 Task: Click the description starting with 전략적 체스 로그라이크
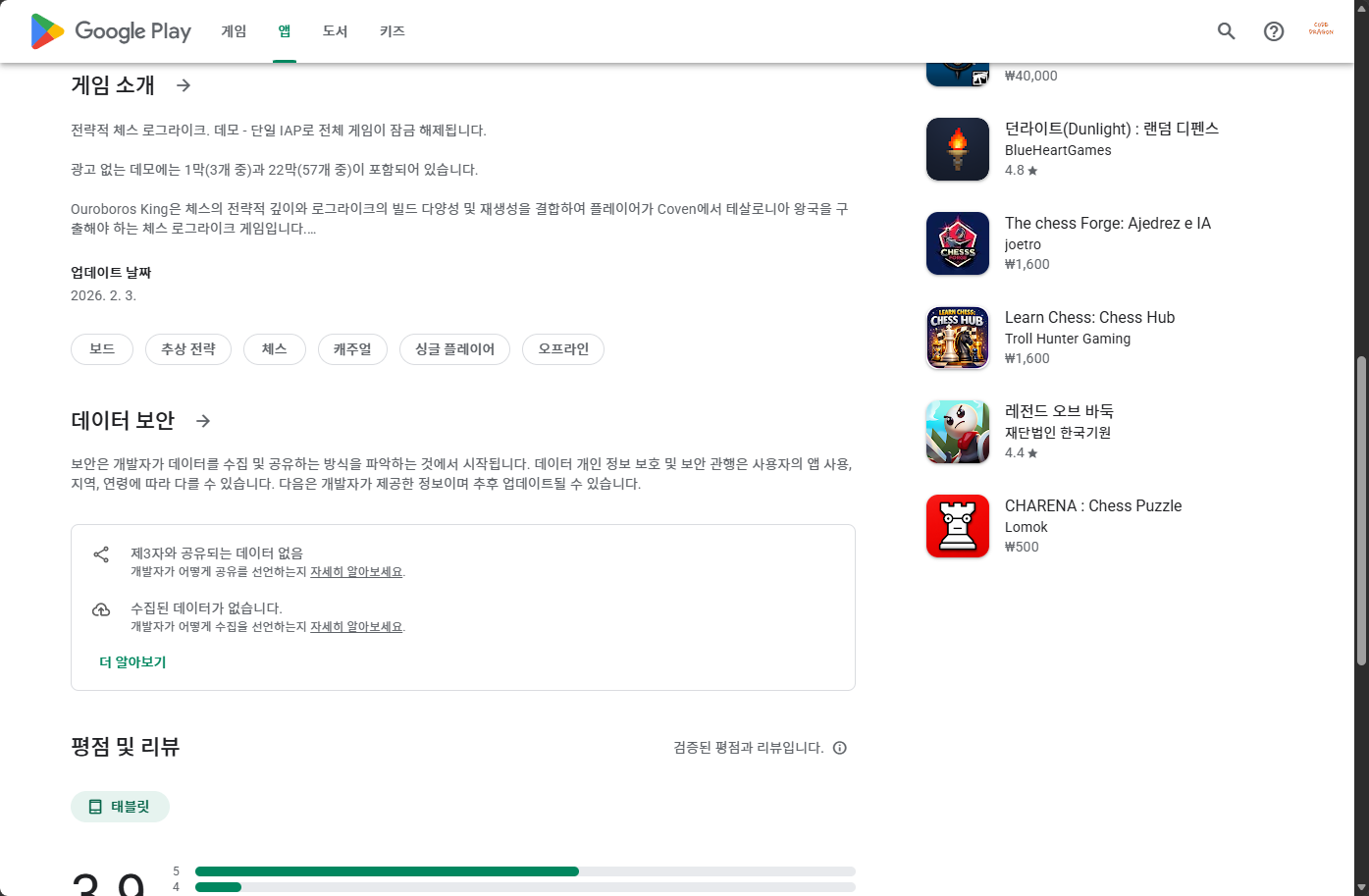tap(279, 131)
